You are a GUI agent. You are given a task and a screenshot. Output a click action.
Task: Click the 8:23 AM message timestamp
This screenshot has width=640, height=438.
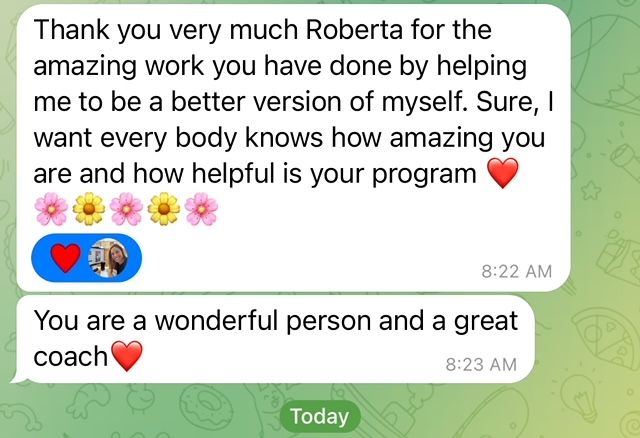481,365
